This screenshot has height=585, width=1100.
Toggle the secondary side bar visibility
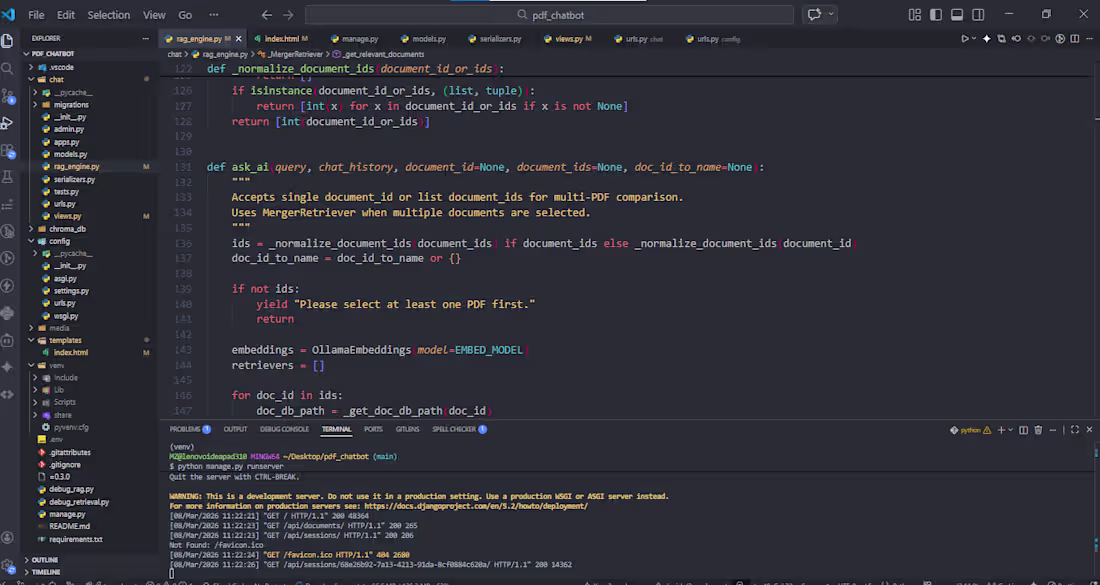pos(978,15)
